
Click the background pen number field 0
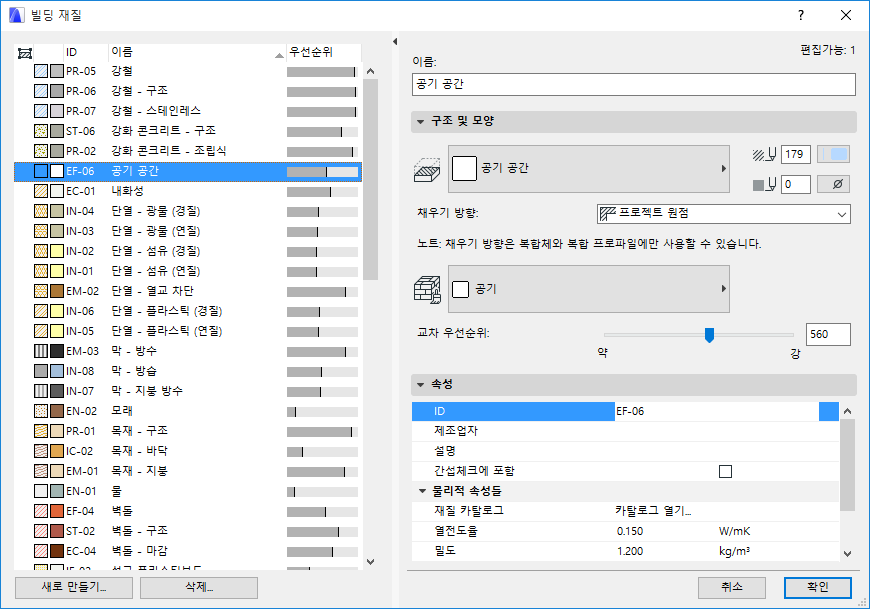tap(796, 184)
